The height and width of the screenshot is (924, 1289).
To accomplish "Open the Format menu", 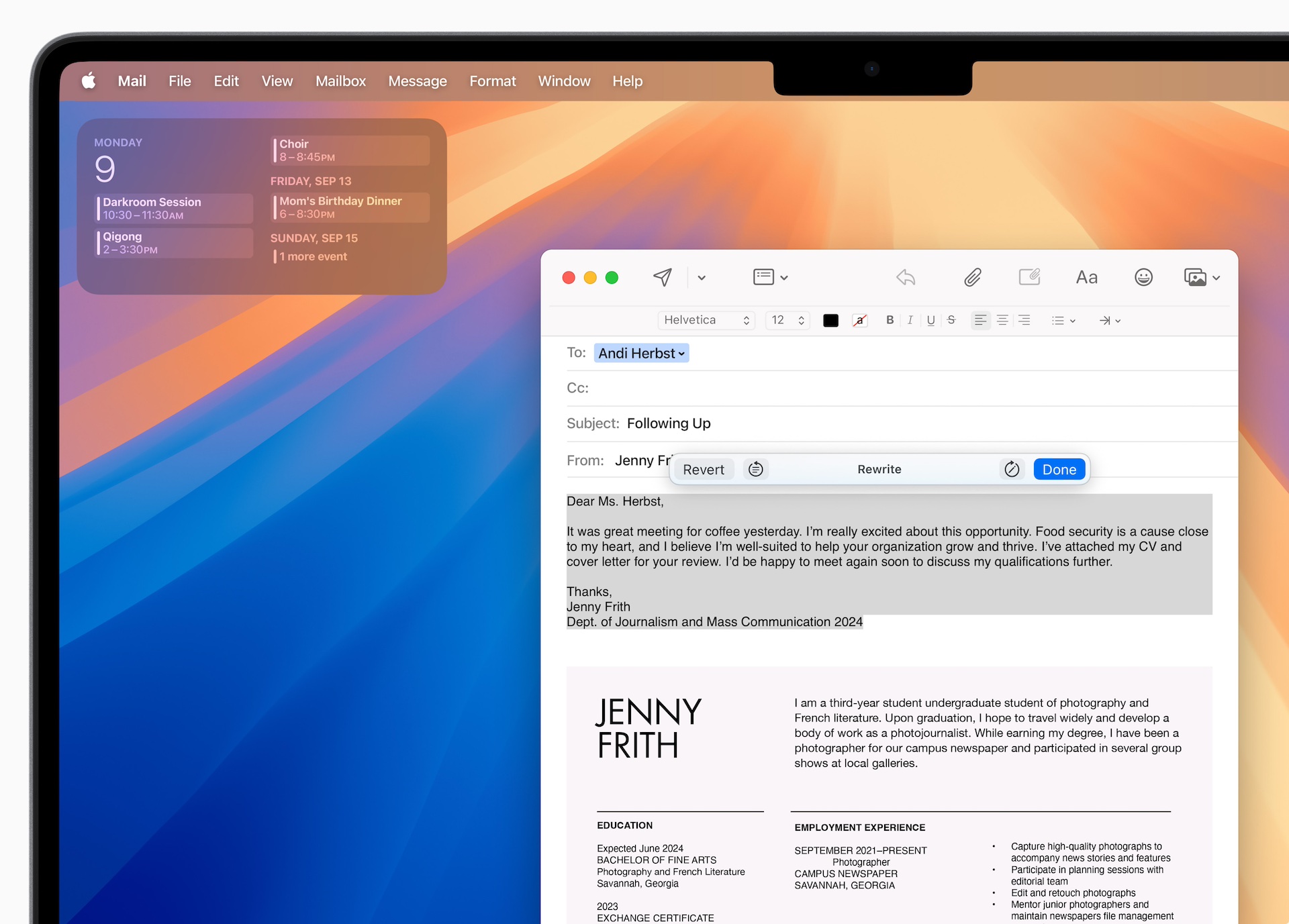I will [492, 81].
